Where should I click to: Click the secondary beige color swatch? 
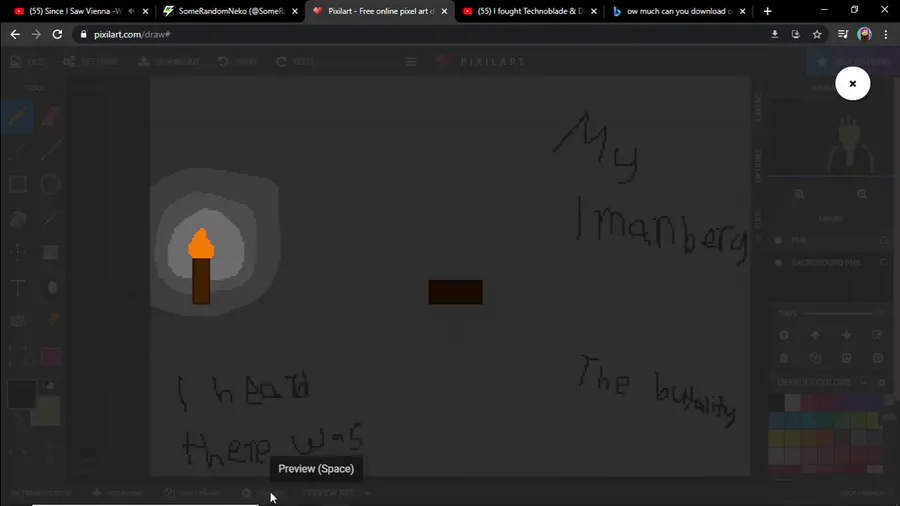coord(45,411)
